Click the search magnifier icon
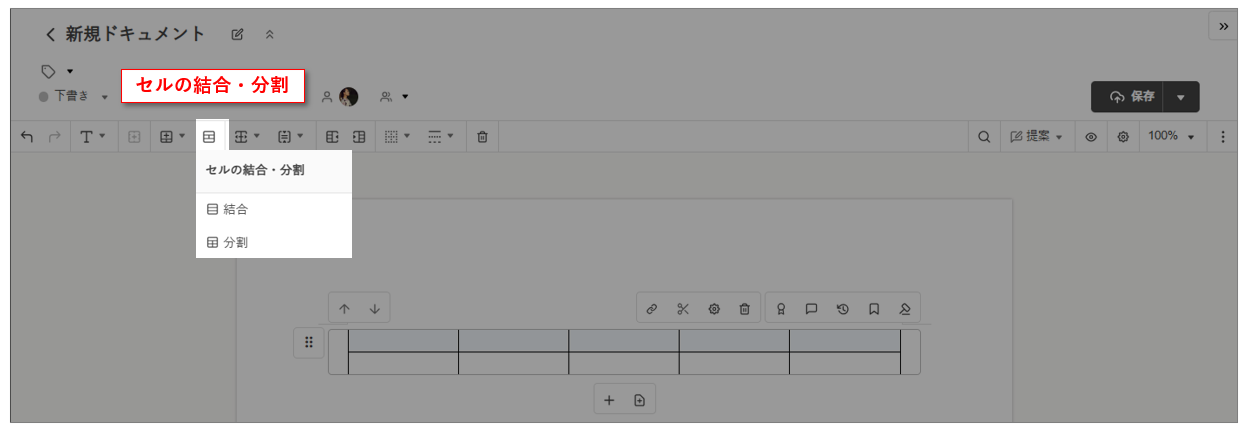The image size is (1246, 433). tap(984, 136)
